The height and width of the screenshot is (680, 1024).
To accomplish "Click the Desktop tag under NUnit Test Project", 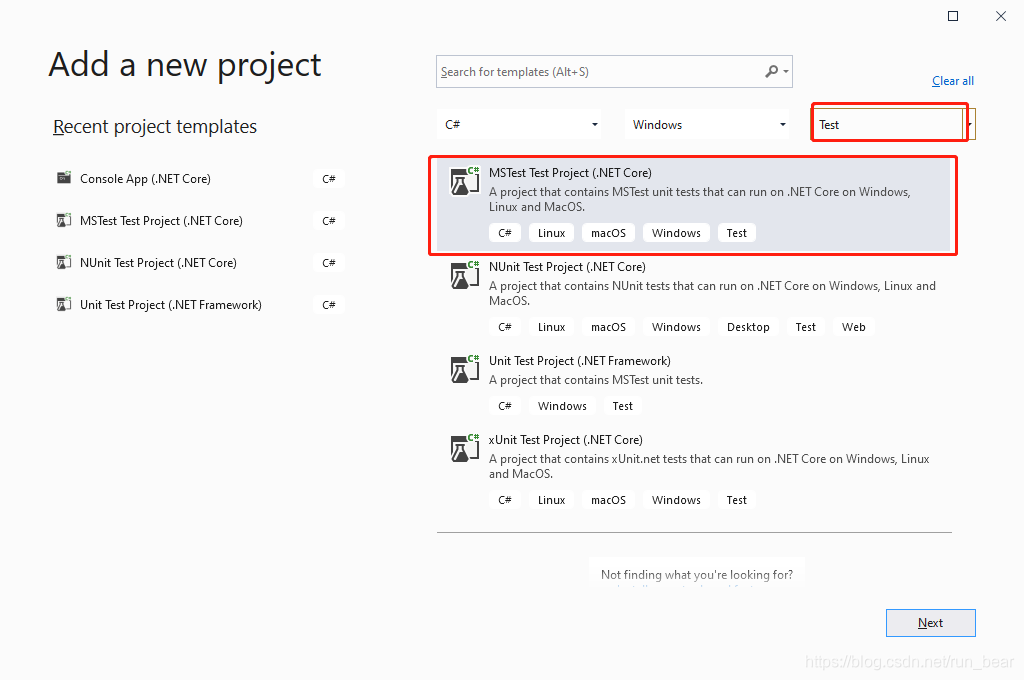I will click(x=748, y=327).
